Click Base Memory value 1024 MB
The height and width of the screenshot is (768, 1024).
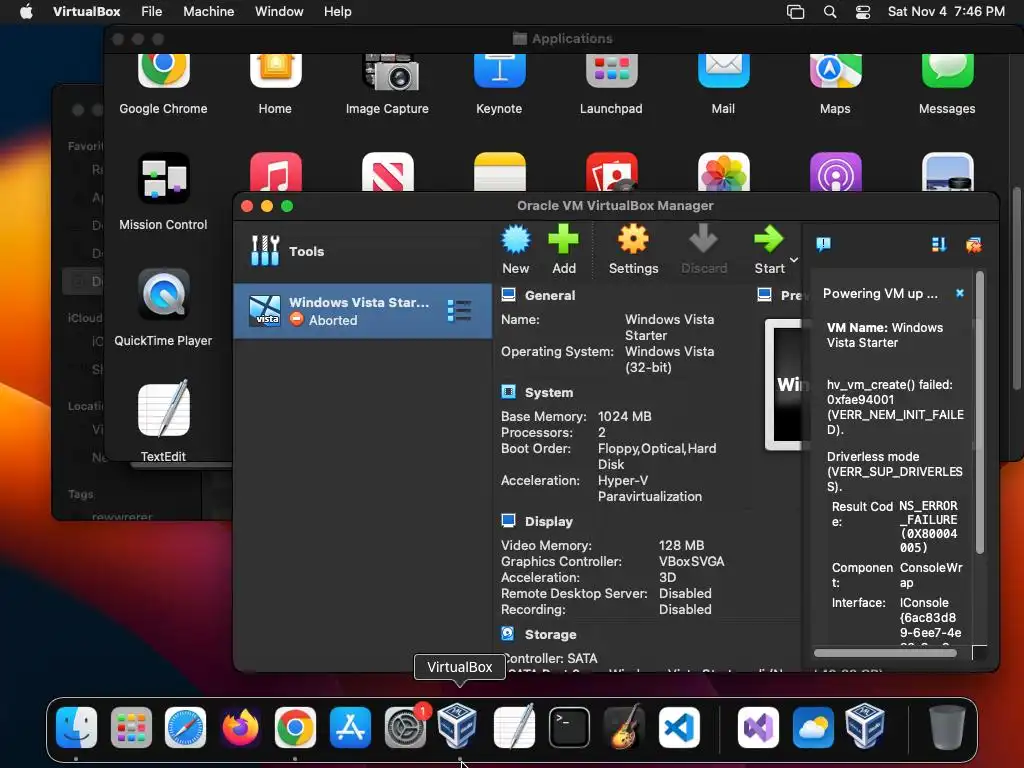(x=624, y=417)
